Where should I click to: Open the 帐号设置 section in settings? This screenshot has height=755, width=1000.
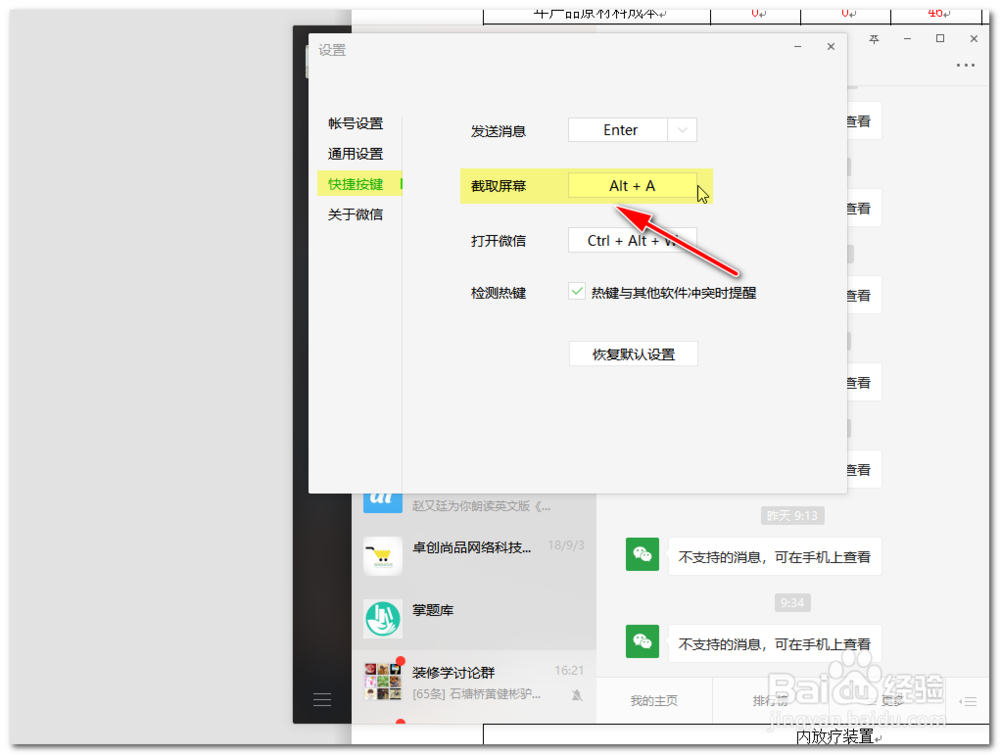(355, 124)
